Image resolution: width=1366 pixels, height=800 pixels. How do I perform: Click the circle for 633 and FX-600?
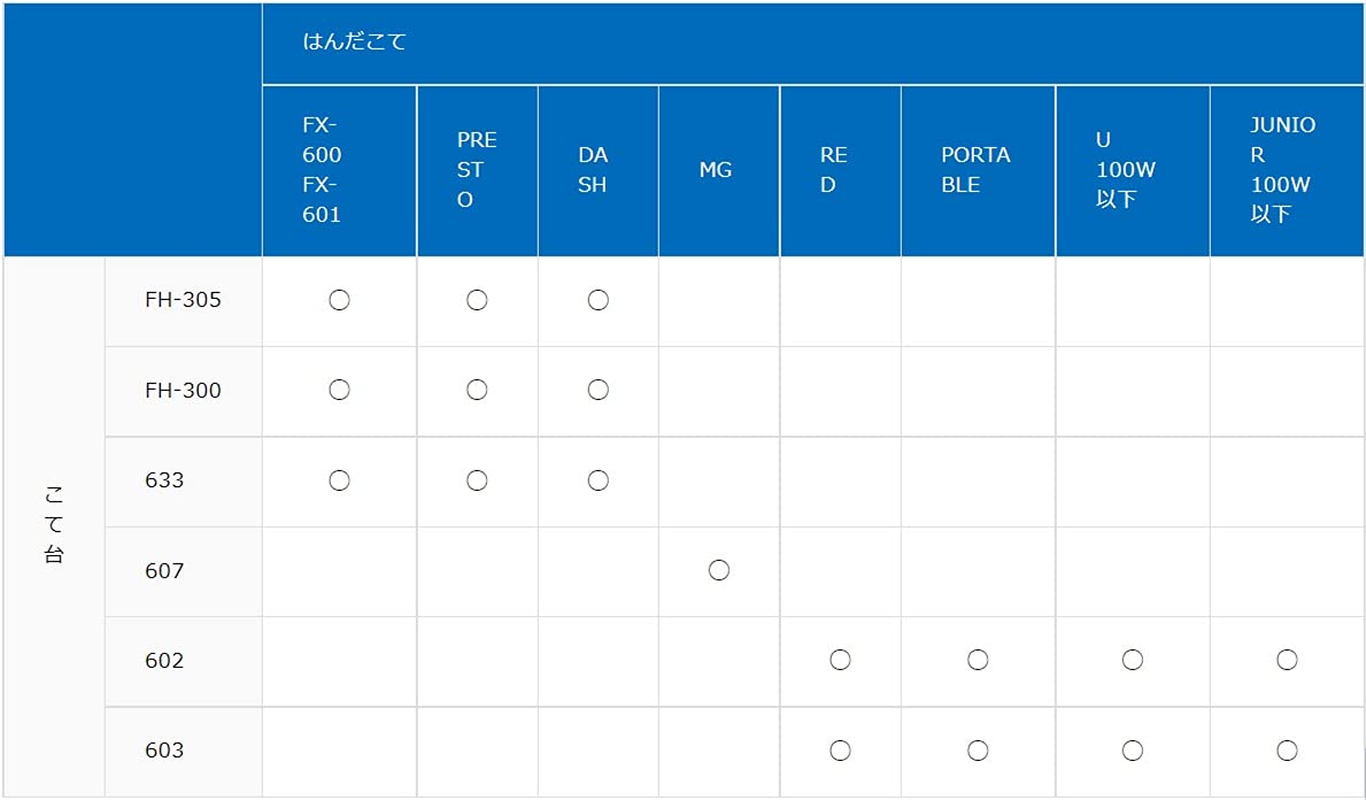339,481
